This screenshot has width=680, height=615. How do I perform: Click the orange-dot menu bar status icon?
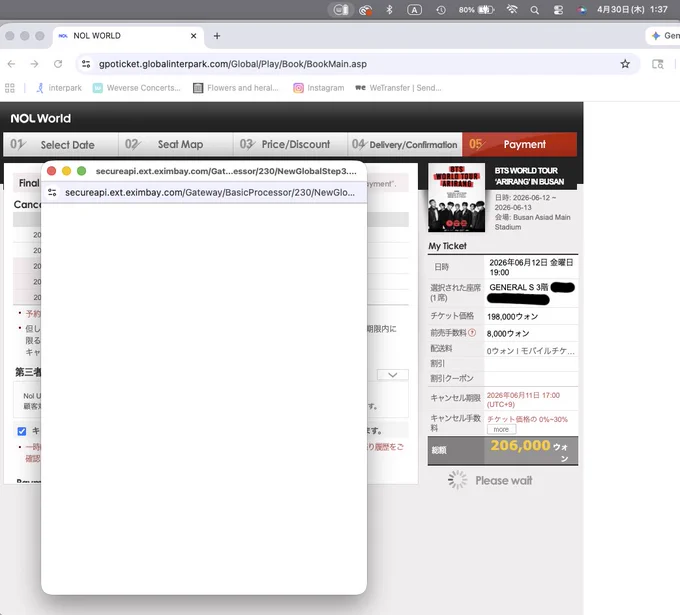(366, 10)
